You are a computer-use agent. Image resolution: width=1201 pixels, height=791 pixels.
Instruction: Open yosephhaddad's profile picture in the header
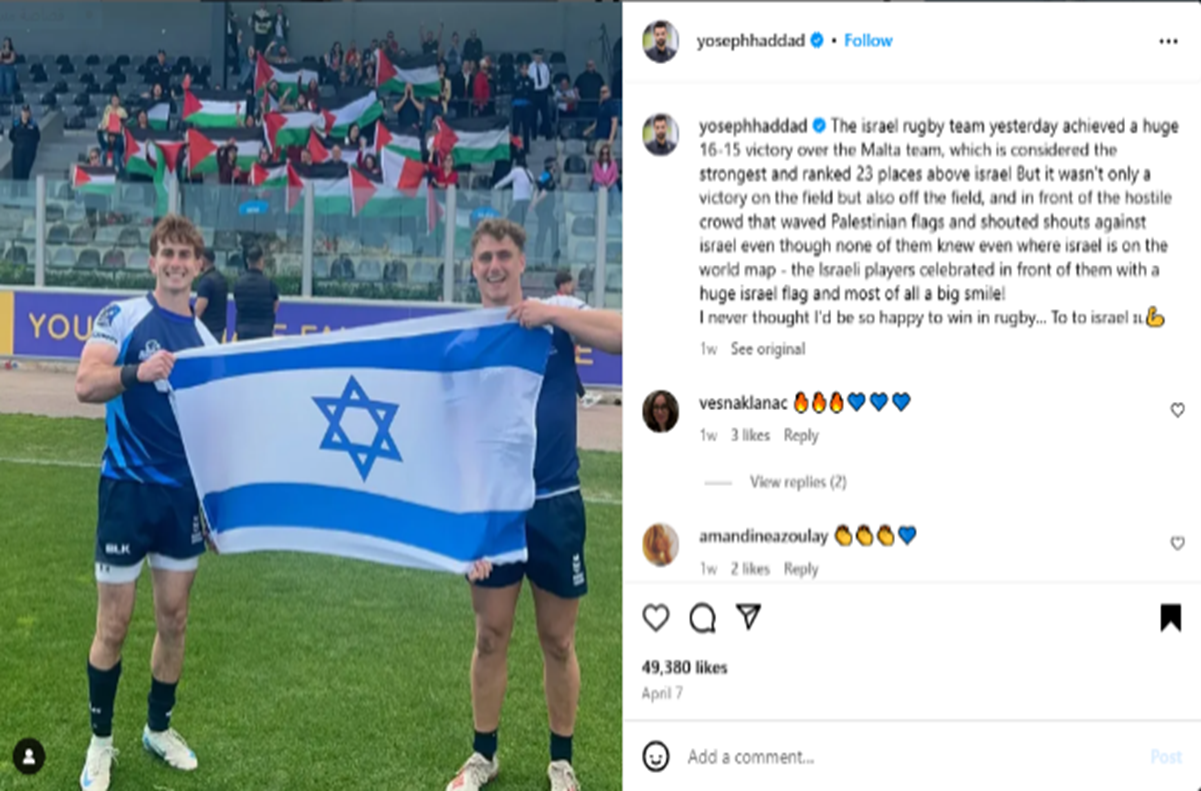(x=660, y=41)
